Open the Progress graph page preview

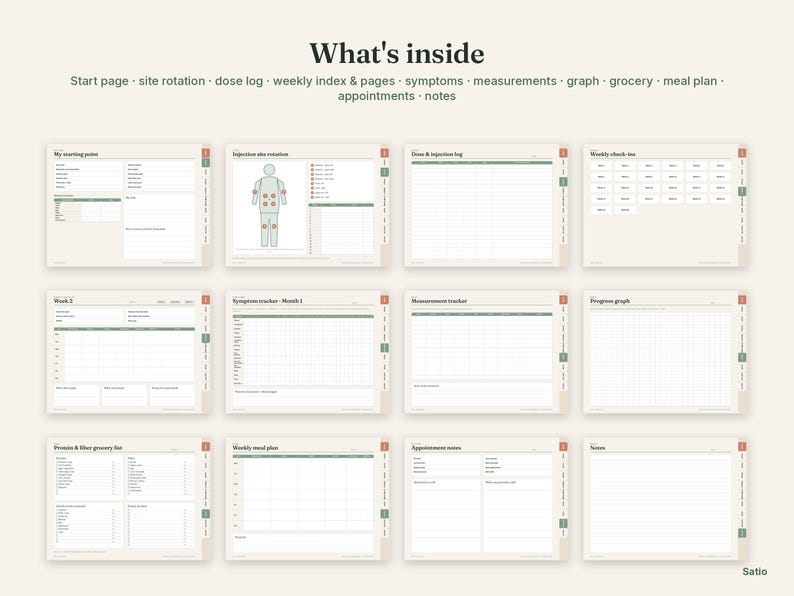click(x=665, y=352)
